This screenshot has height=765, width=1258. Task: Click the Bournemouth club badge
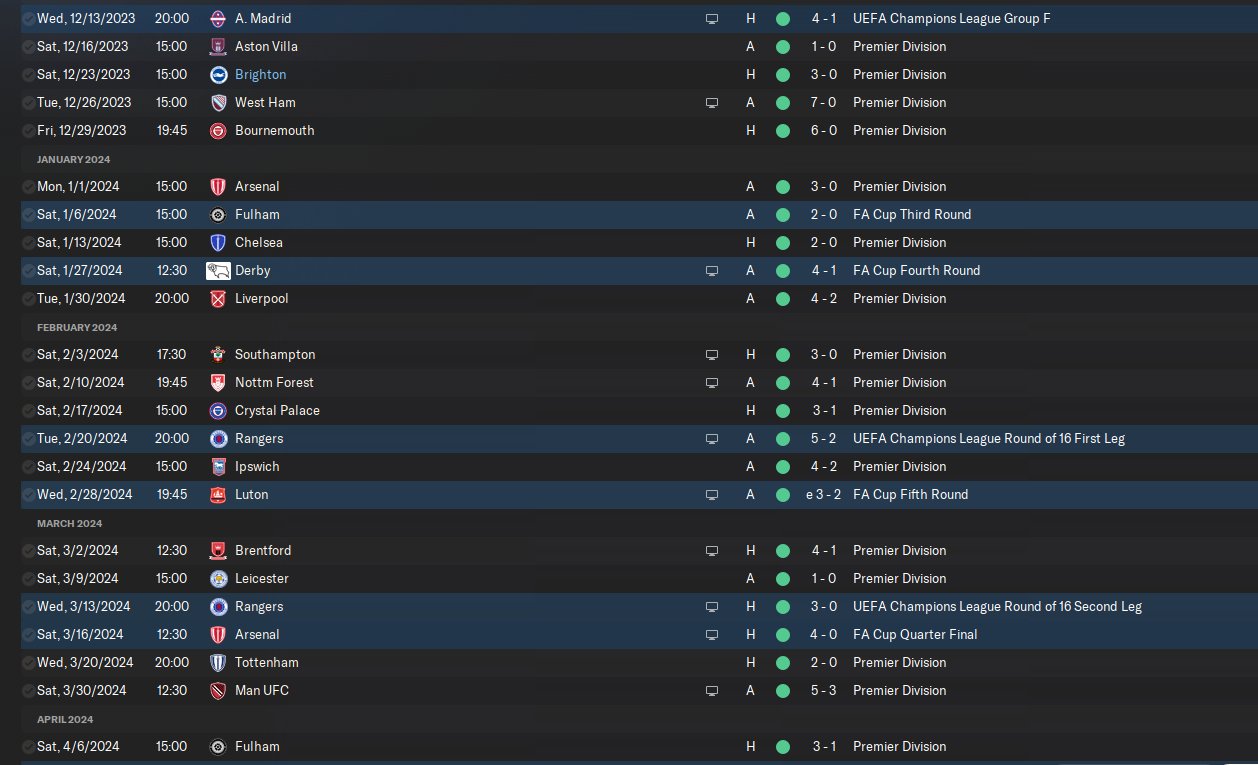(218, 130)
